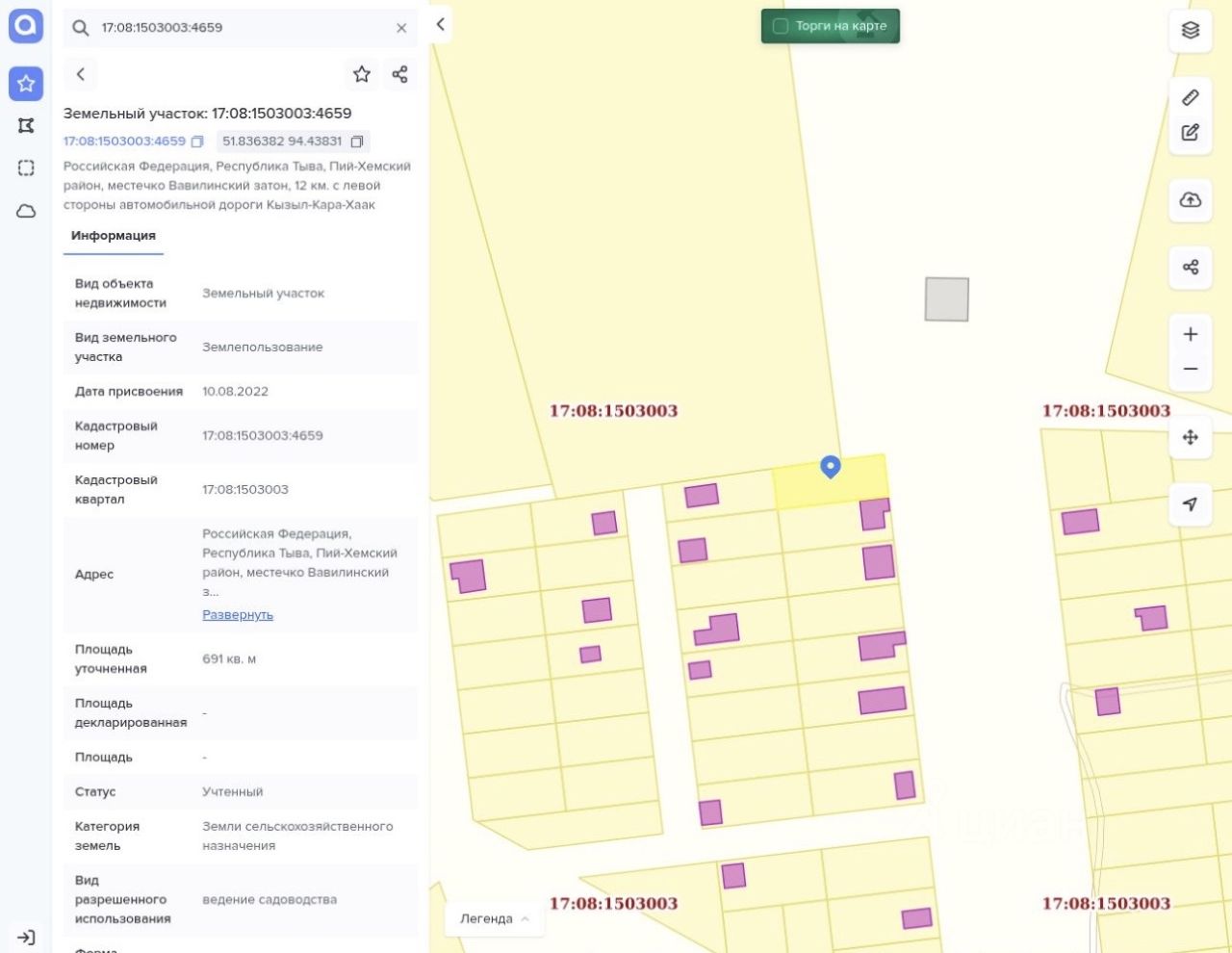Image resolution: width=1232 pixels, height=953 pixels.
Task: Zoom out on the map
Action: point(1191,370)
